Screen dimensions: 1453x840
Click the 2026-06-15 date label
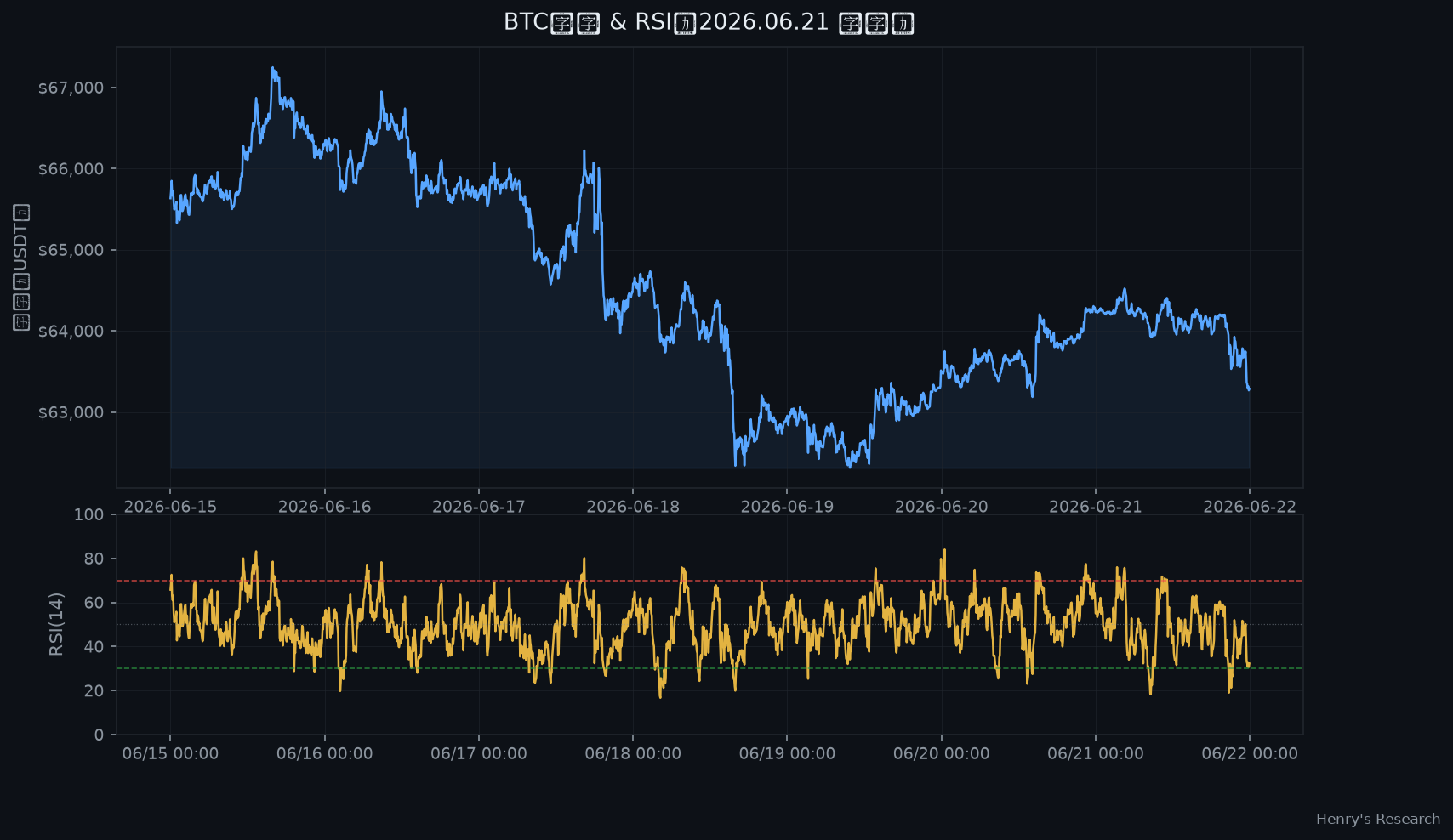170,507
